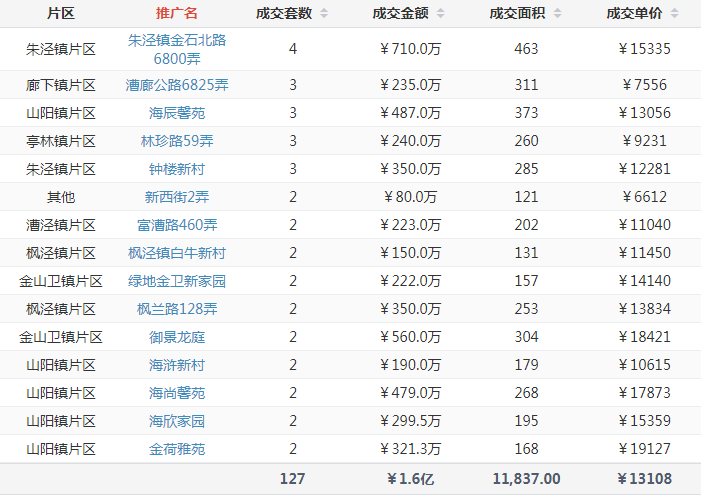This screenshot has height=495, width=701.
Task: Click the ¥240.0万 amount cell
Action: 410,141
